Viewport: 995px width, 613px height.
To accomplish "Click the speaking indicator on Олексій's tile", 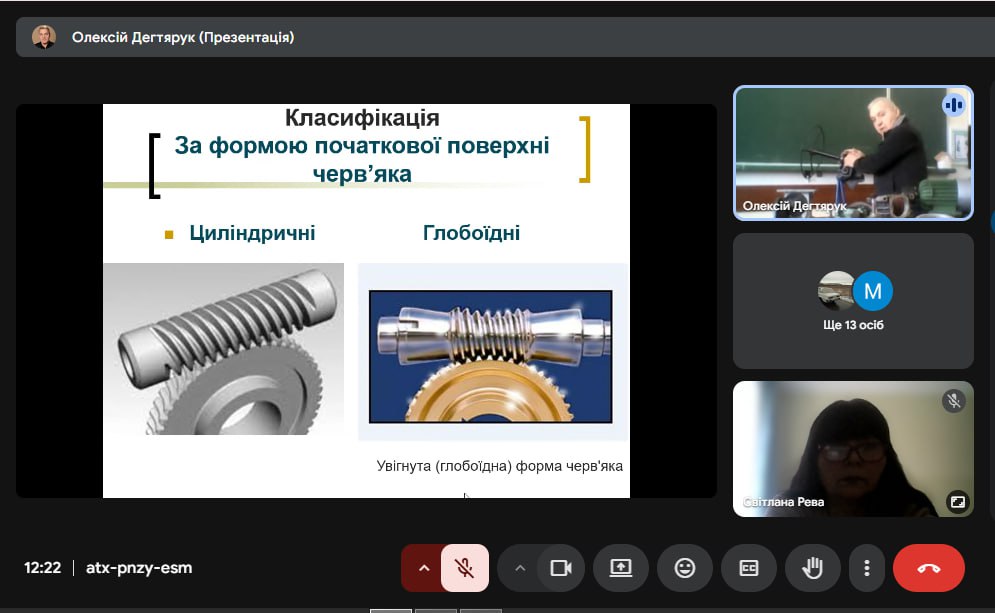I will (x=953, y=105).
